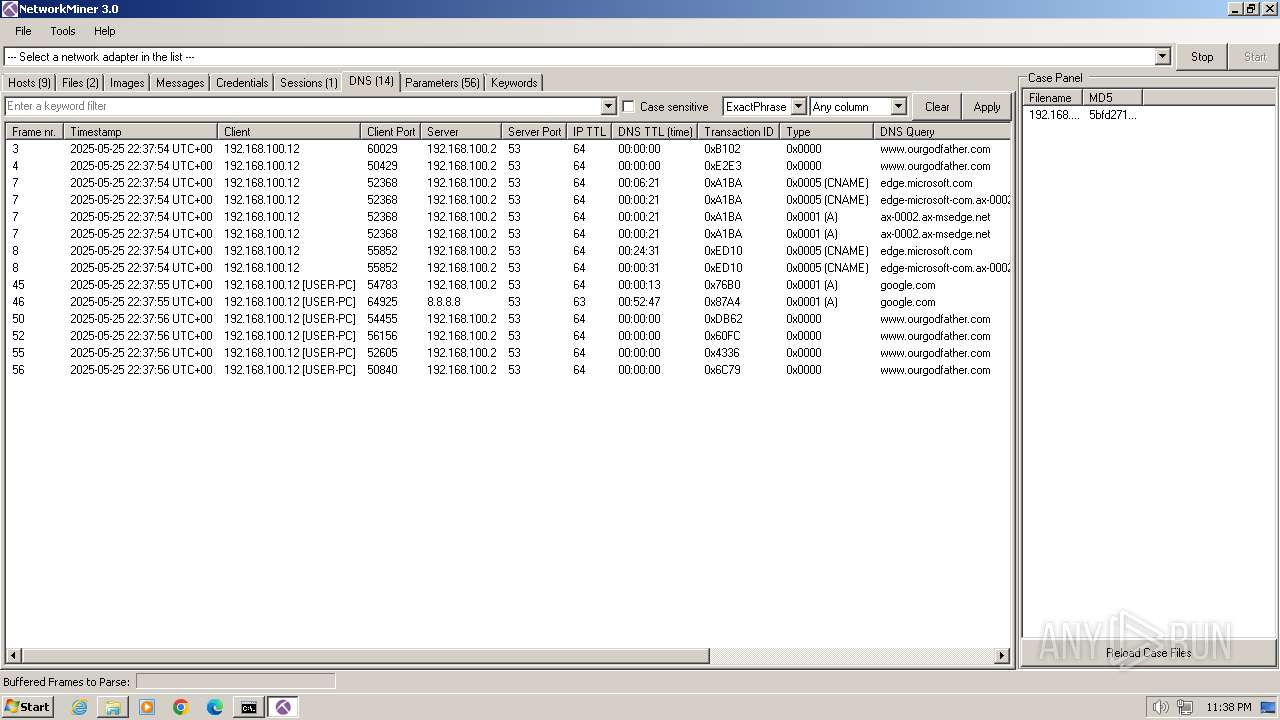The height and width of the screenshot is (720, 1280).
Task: Click the right scroll arrow of DNS table
Action: (x=1001, y=656)
